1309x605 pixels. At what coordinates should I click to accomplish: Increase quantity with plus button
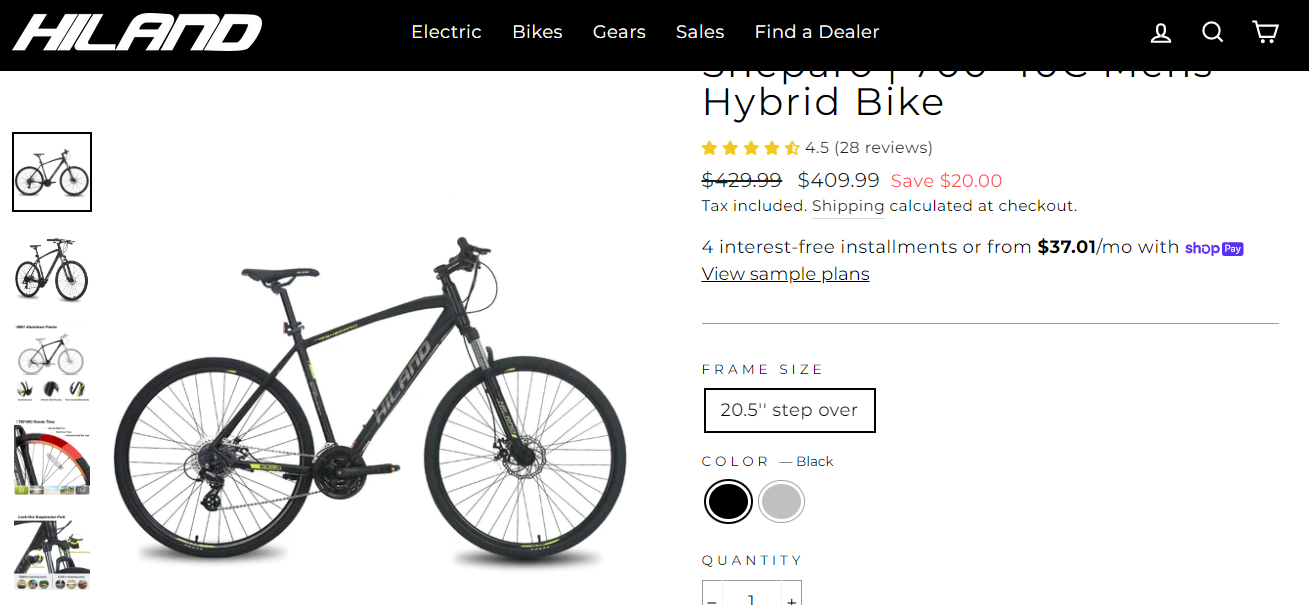tap(791, 599)
